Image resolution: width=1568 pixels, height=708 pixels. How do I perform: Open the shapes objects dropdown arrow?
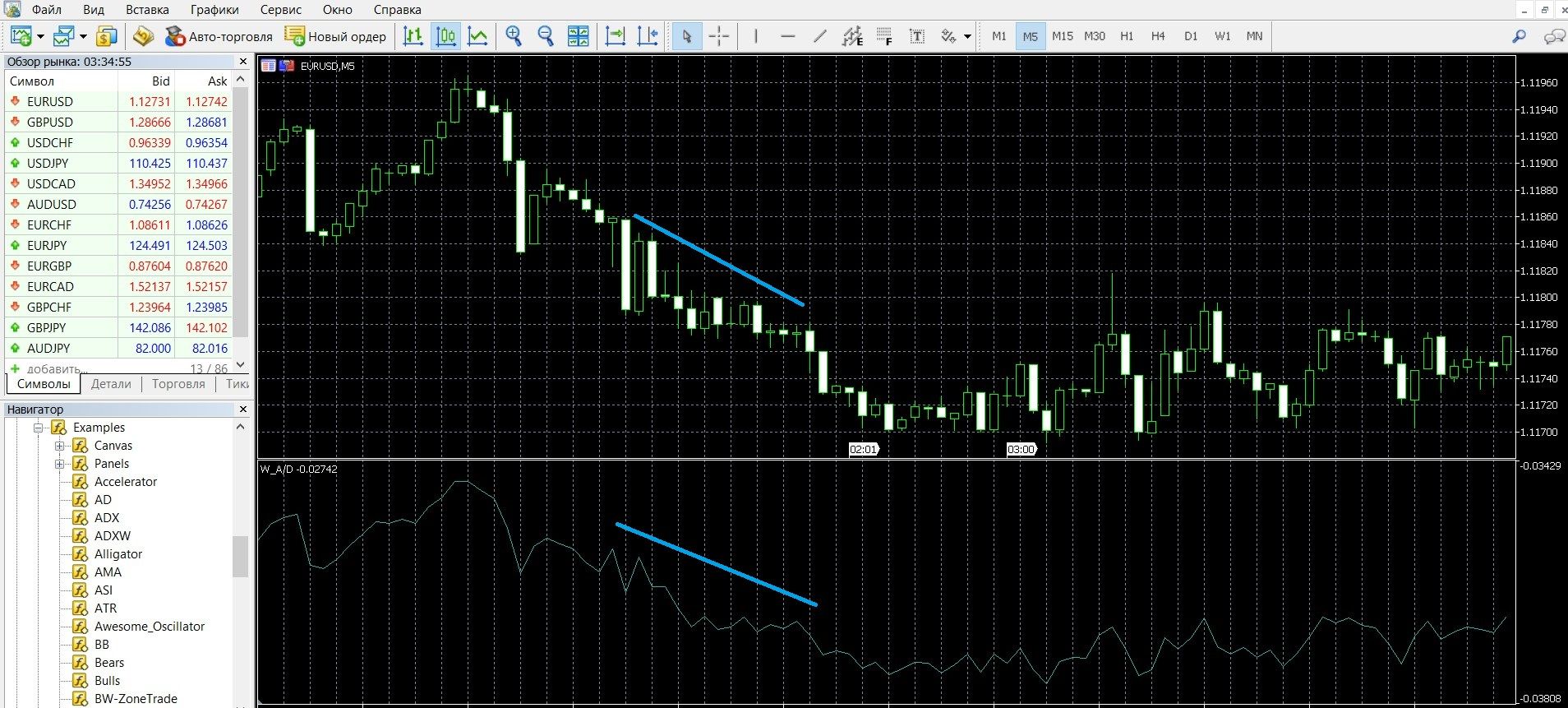click(x=967, y=36)
